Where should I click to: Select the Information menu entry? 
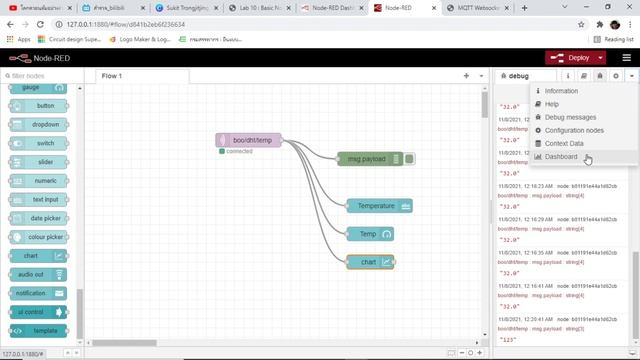(584, 91)
